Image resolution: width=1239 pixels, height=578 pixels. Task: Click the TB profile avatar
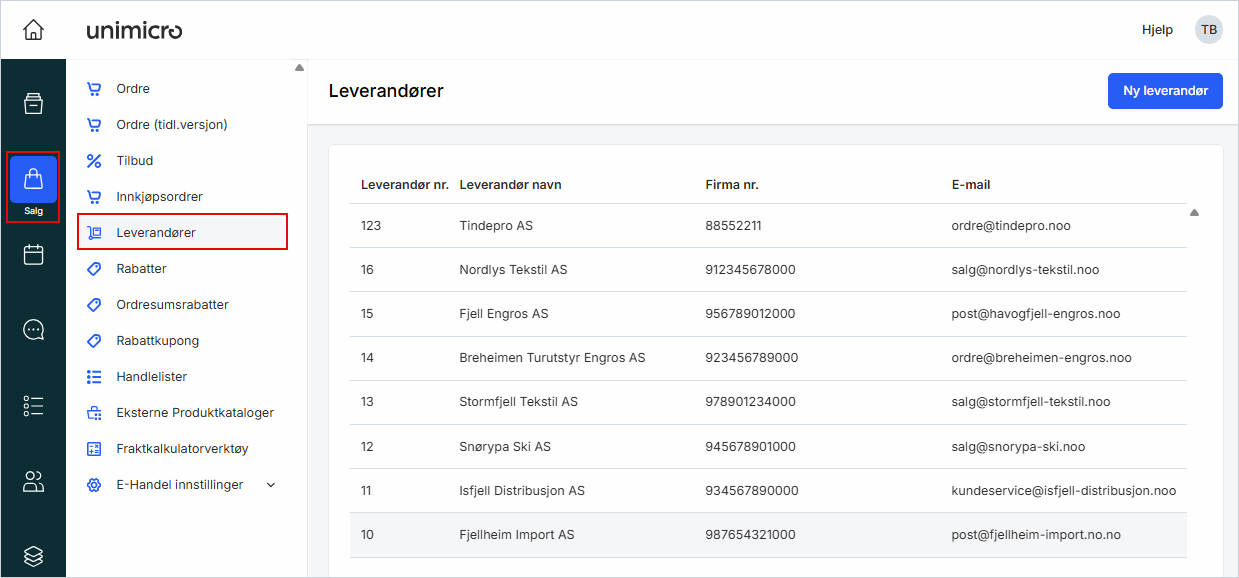pyautogui.click(x=1209, y=29)
